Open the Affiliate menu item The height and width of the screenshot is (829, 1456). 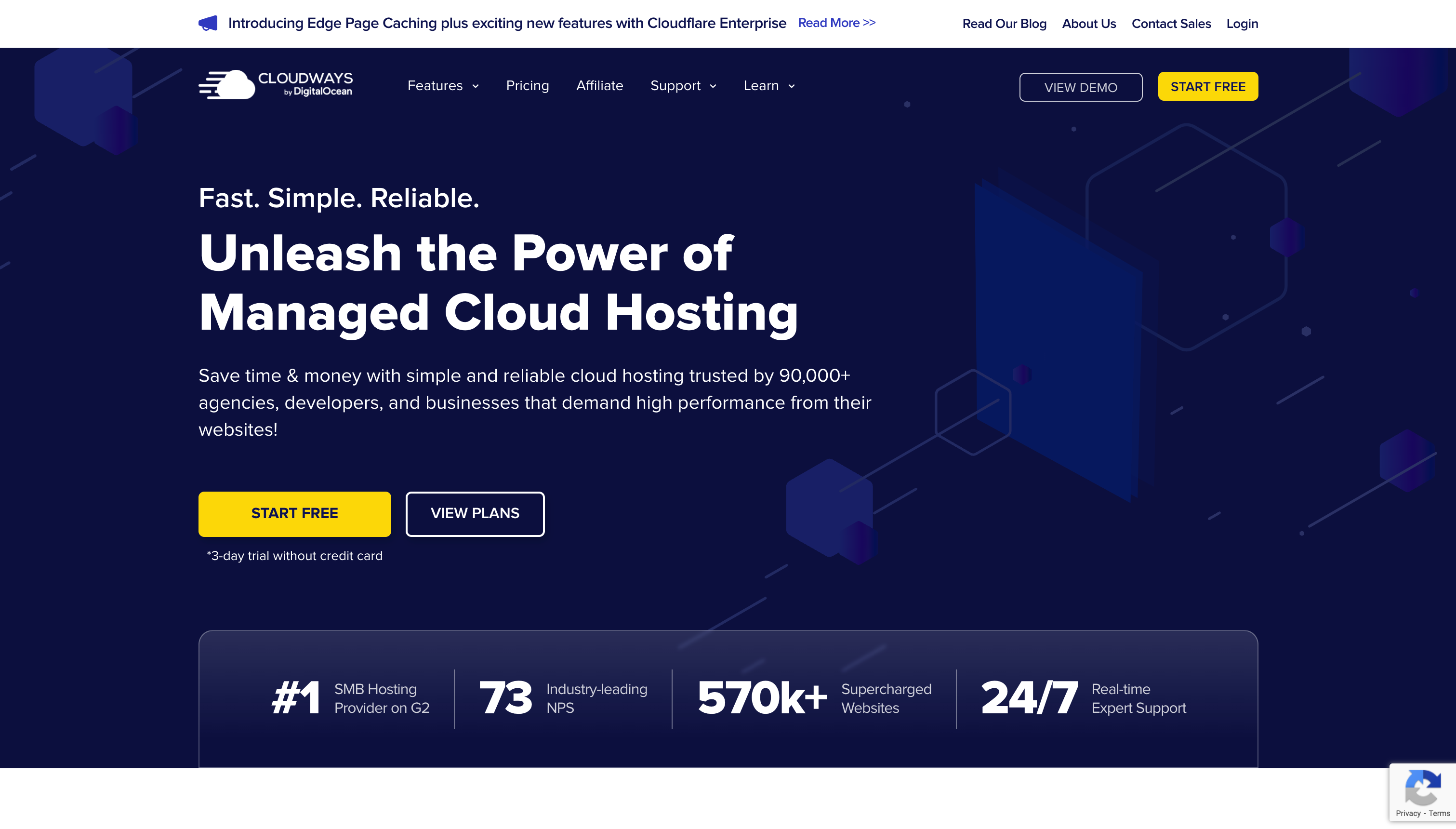point(600,85)
